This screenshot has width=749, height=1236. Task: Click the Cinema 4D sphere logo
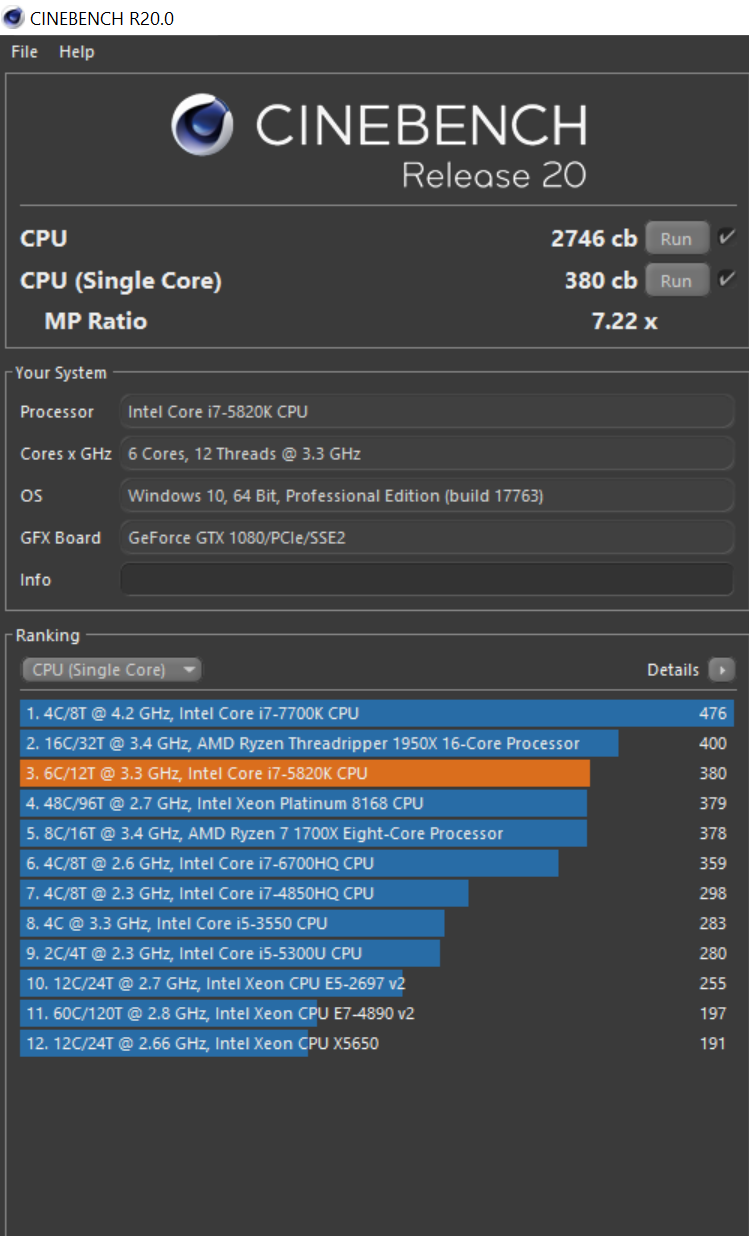pos(202,126)
